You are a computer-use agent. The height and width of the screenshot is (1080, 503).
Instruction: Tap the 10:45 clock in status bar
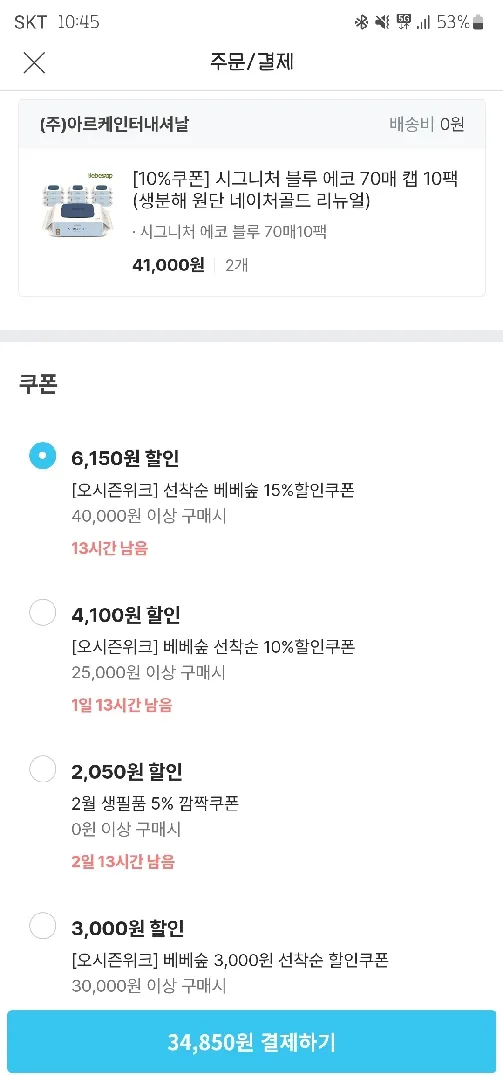coord(79,22)
